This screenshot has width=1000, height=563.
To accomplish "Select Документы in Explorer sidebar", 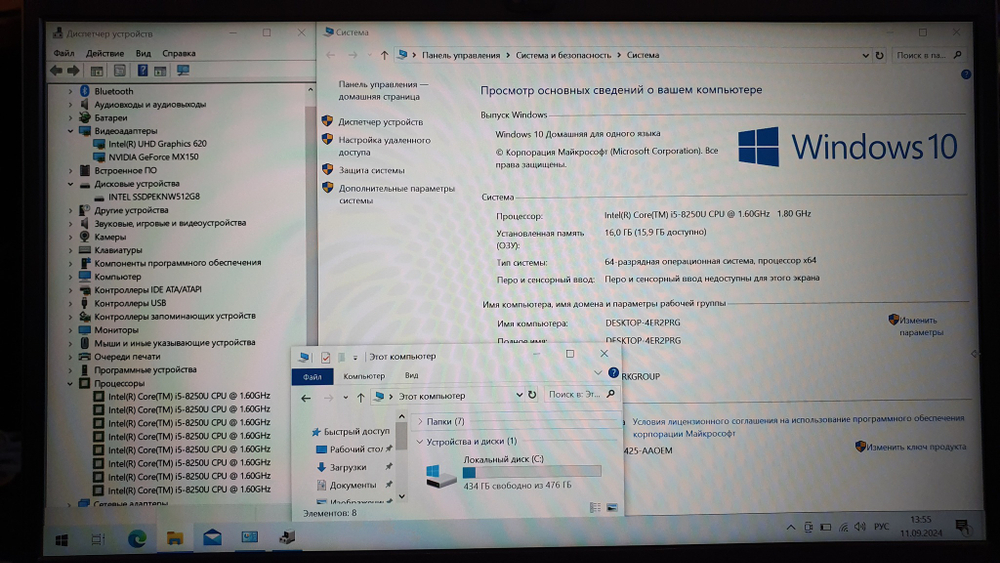I will pyautogui.click(x=353, y=485).
